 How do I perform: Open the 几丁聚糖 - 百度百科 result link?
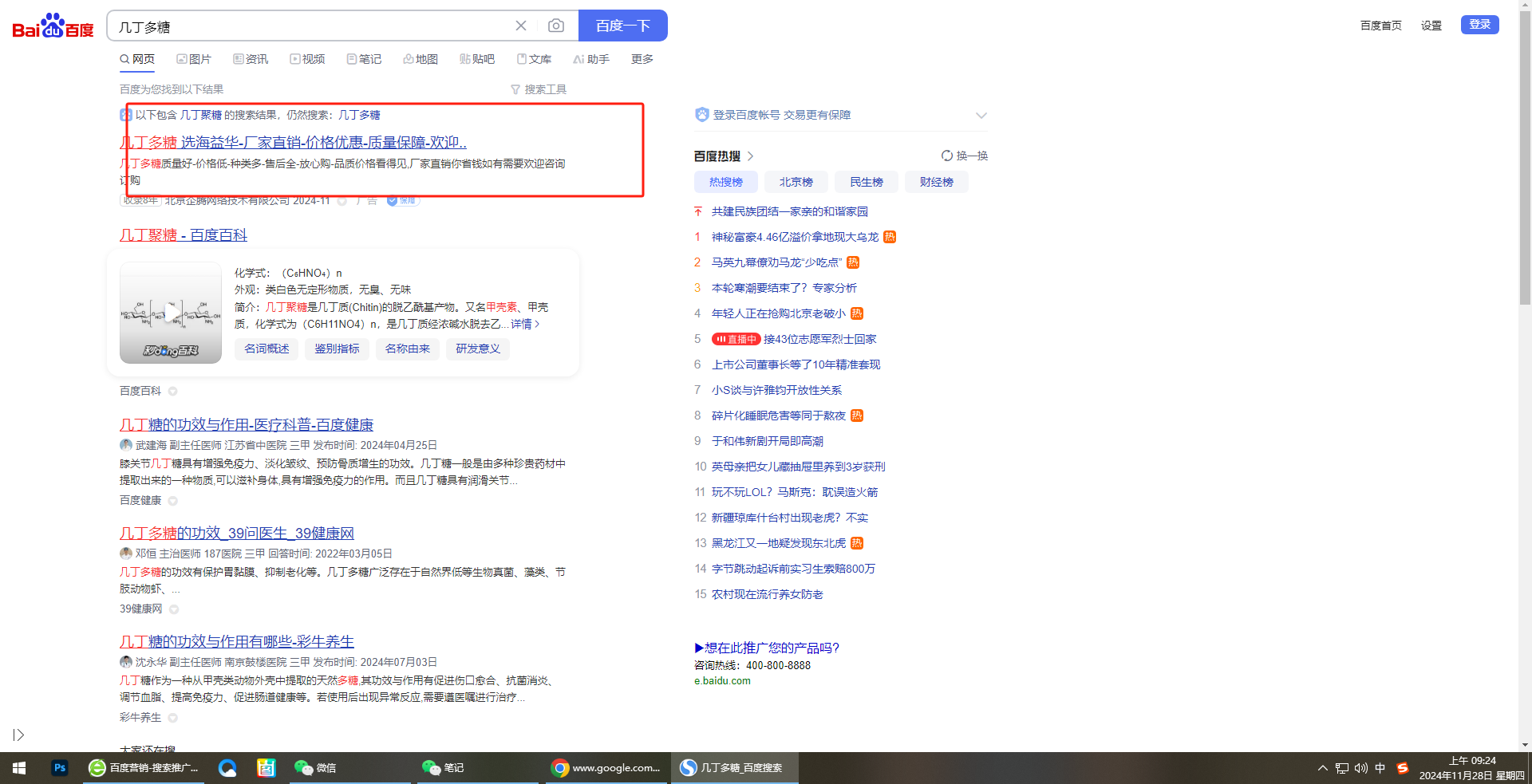point(184,234)
